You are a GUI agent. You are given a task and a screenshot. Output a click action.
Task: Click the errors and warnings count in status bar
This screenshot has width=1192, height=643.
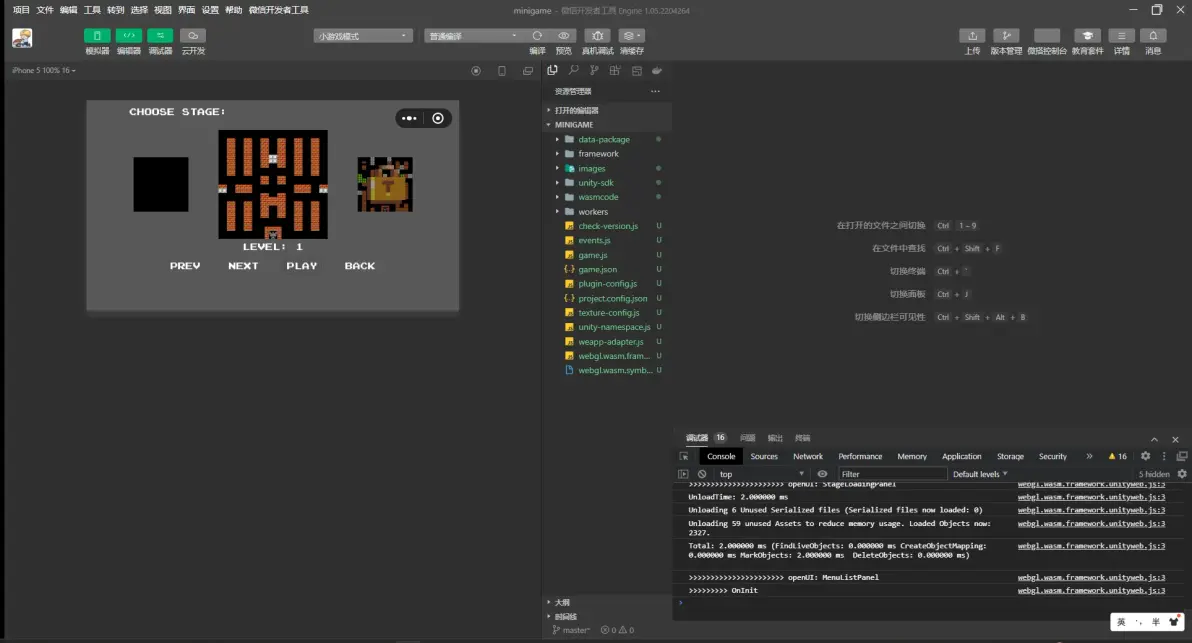point(617,630)
